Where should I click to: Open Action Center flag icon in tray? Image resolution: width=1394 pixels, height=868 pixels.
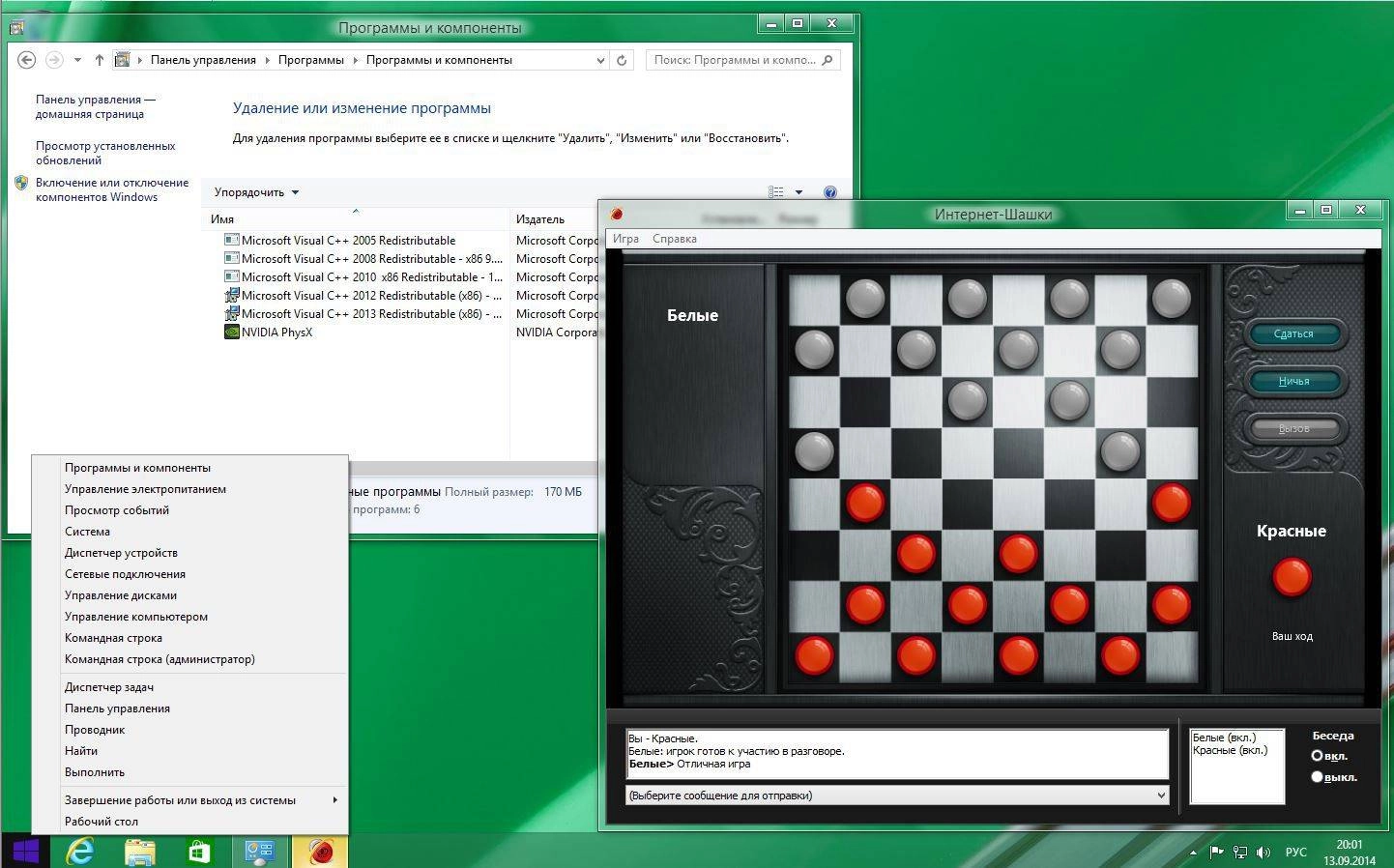point(1216,853)
